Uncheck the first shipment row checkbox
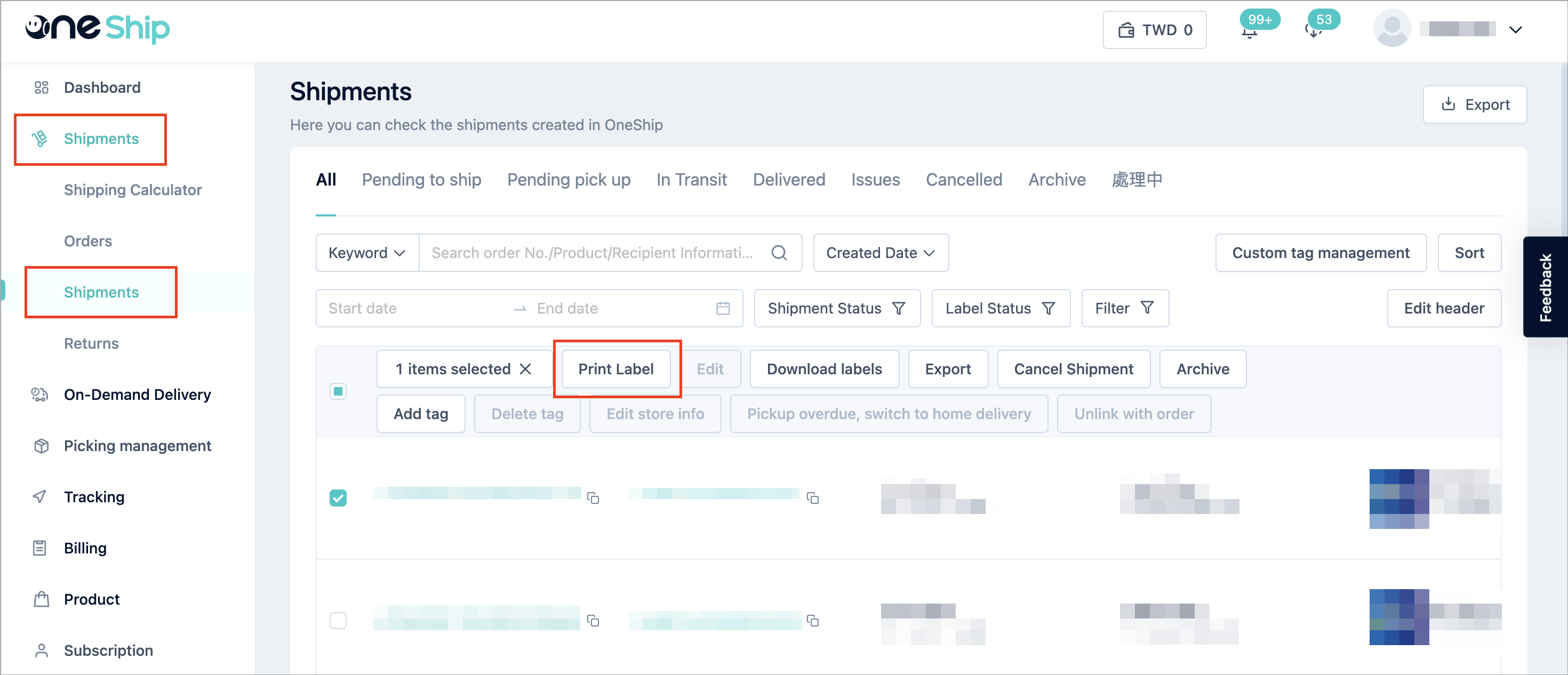 338,498
